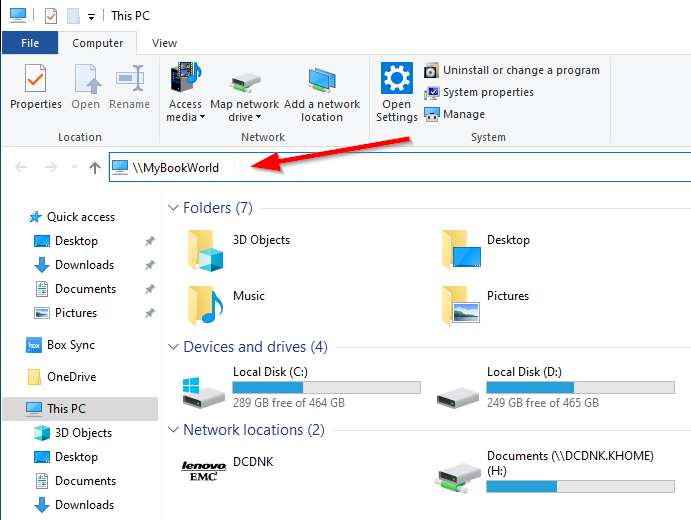Open the Customize Quick Access Toolbar dropdown
Viewport: 691px width, 520px height.
(x=91, y=17)
